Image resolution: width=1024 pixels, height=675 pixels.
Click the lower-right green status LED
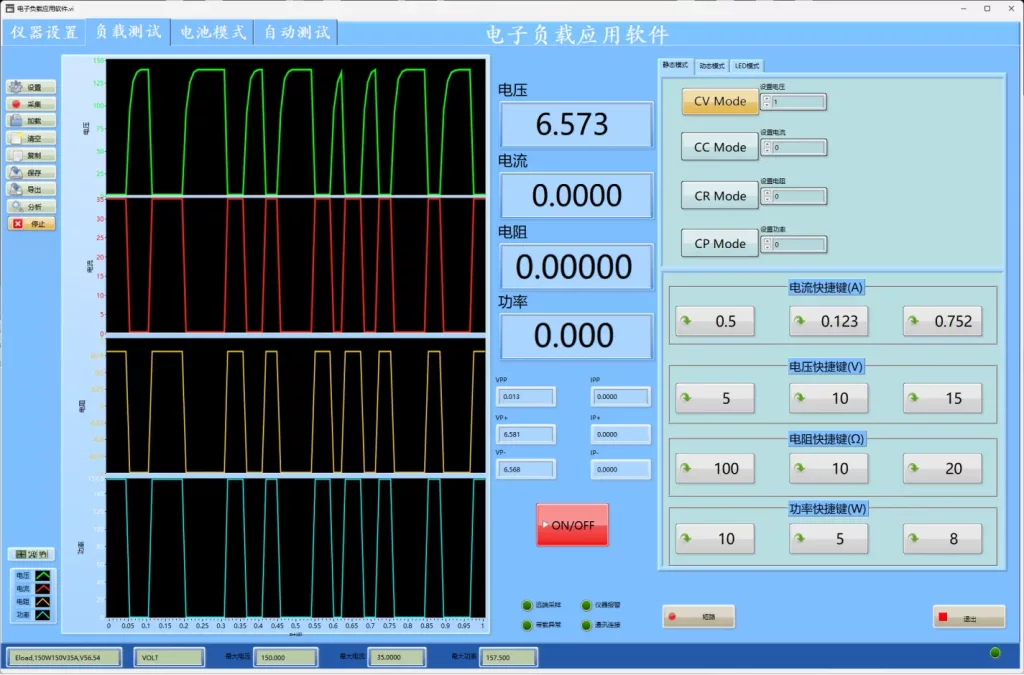586,625
